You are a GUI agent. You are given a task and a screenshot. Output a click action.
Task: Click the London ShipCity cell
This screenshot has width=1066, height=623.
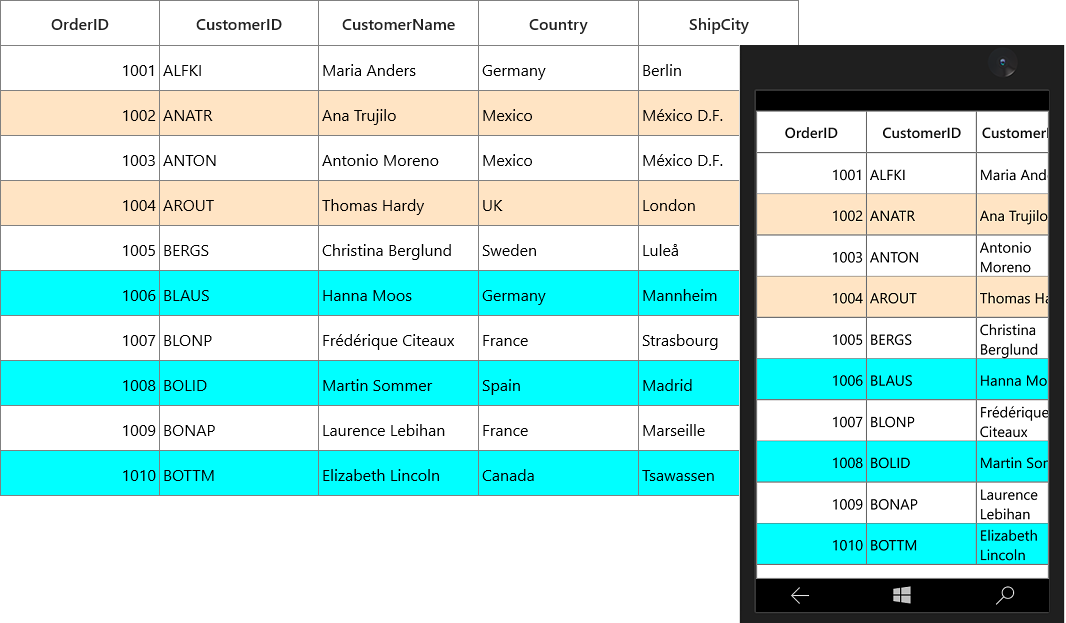click(689, 203)
